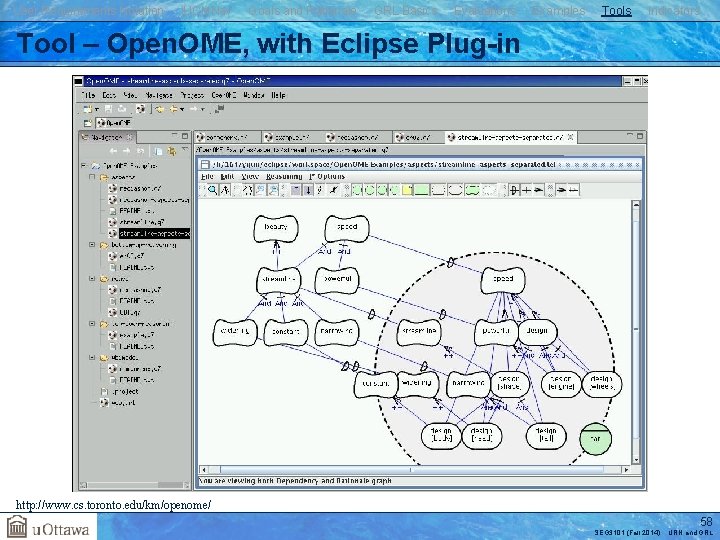Open the View menu in diagram window
720x540 pixels.
(250, 176)
